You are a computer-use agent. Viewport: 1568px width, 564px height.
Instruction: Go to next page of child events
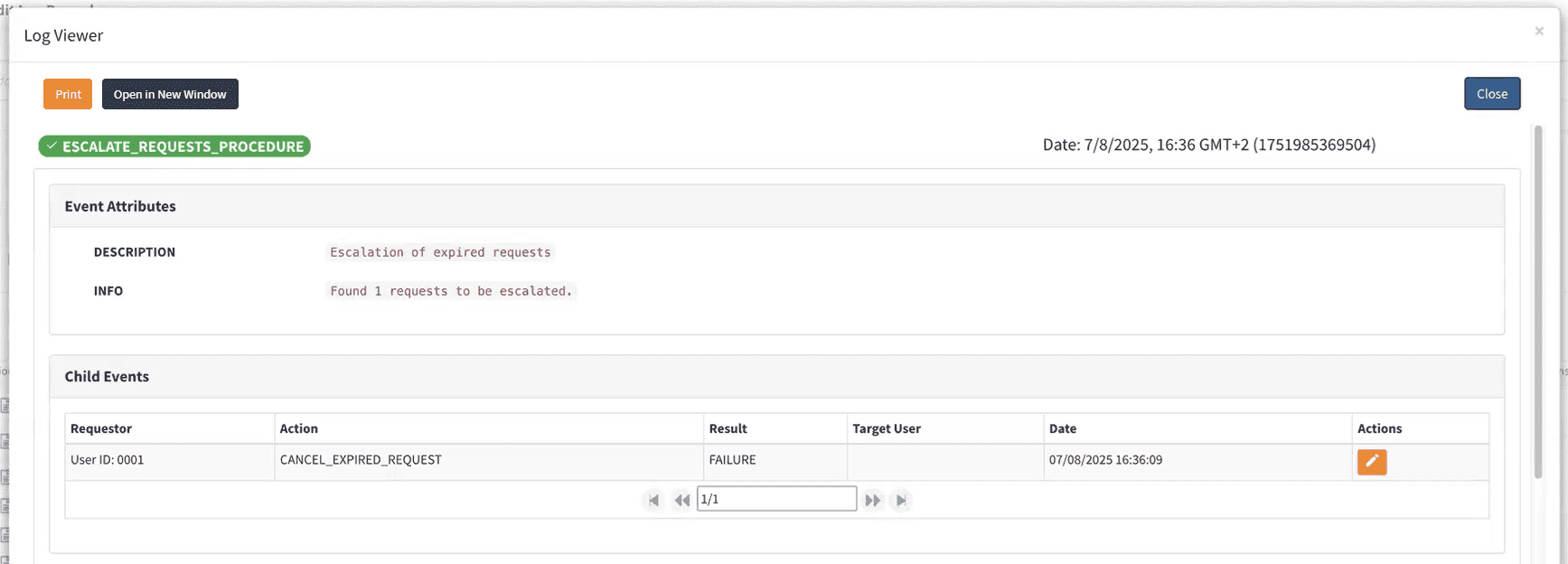click(x=872, y=500)
